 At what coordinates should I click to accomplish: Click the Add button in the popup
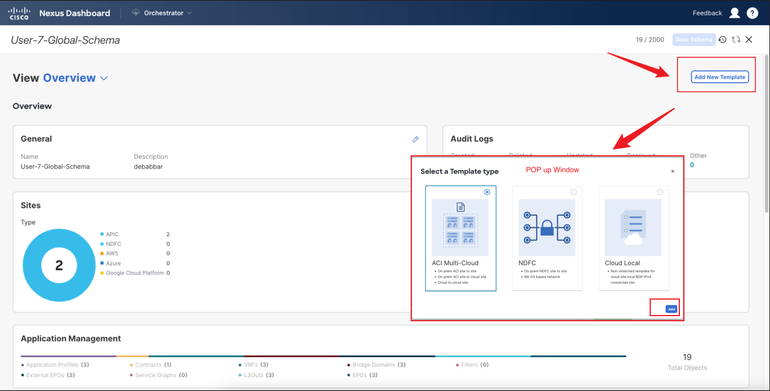671,309
